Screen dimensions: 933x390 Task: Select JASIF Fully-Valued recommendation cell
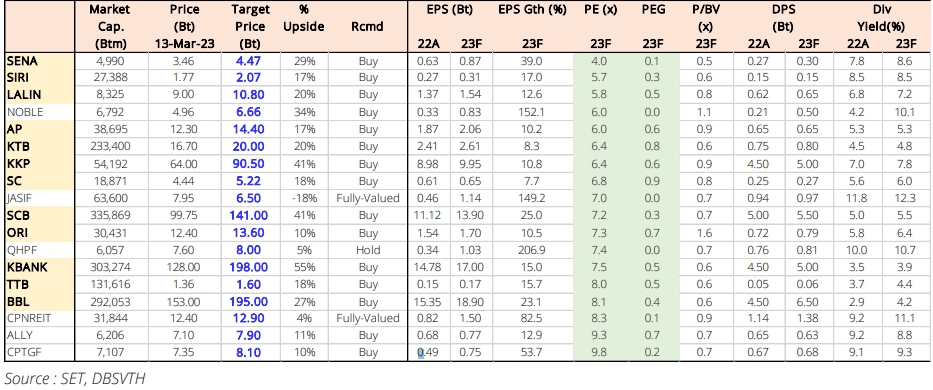[x=368, y=198]
